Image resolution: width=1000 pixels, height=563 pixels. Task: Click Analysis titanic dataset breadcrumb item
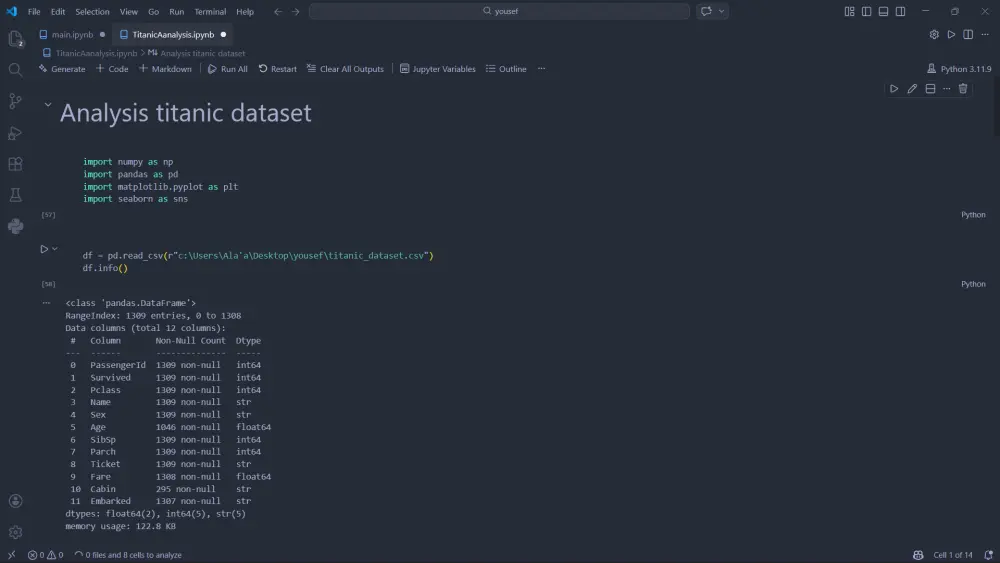(x=203, y=54)
